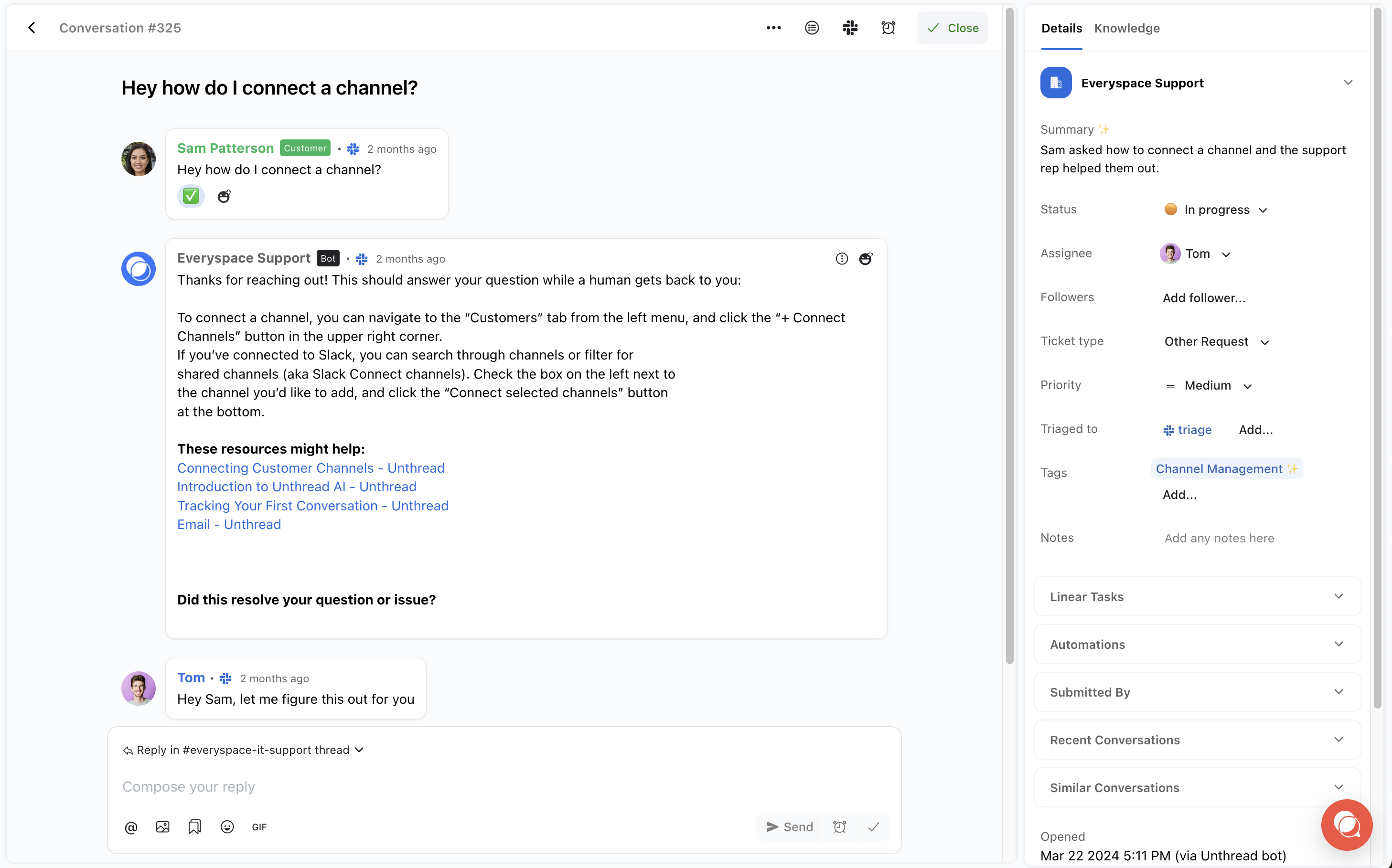The image size is (1392, 868).
Task: Open the chat widget in the bottom corner
Action: 1347,825
